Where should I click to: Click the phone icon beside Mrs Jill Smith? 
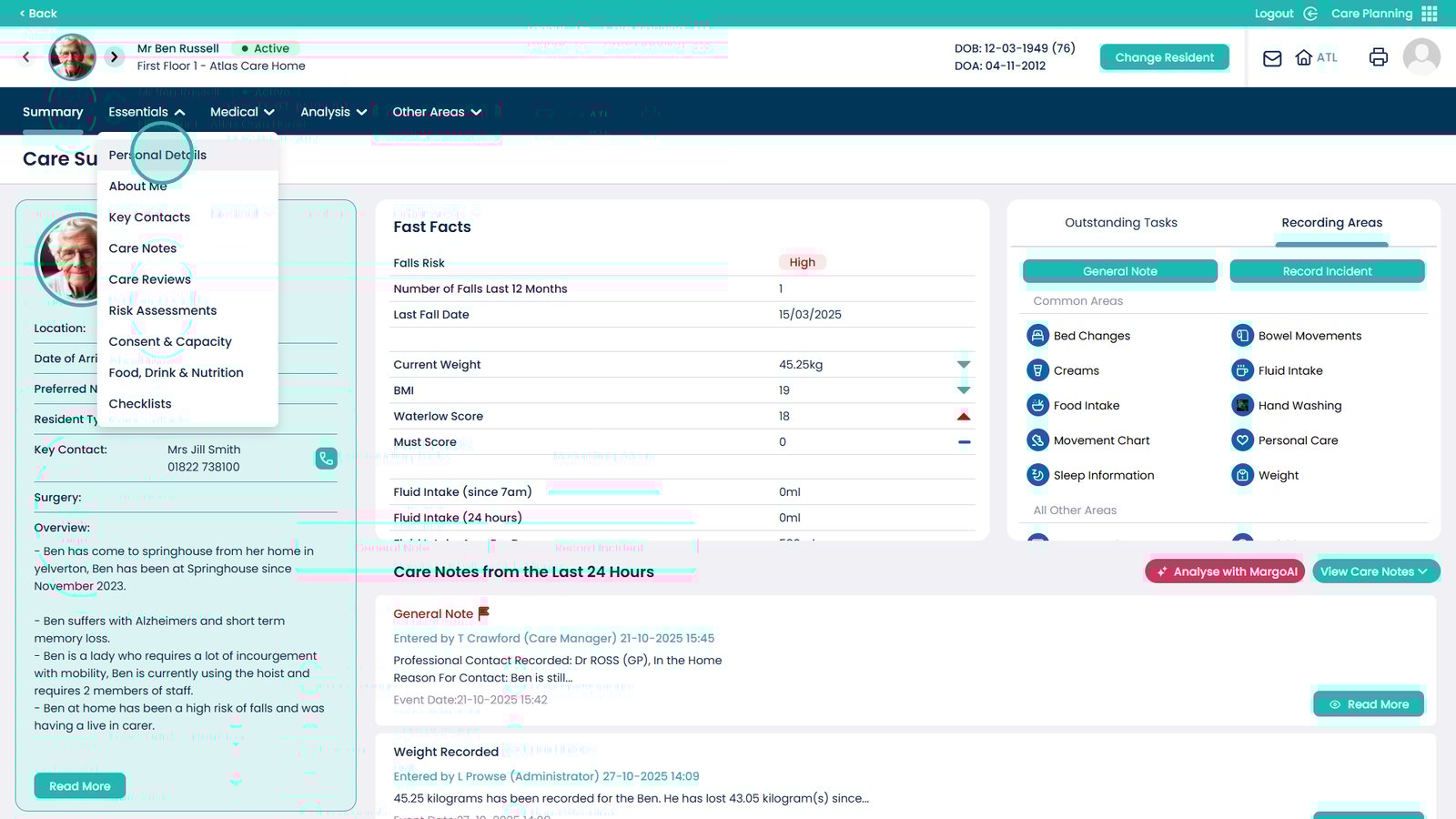coord(326,458)
